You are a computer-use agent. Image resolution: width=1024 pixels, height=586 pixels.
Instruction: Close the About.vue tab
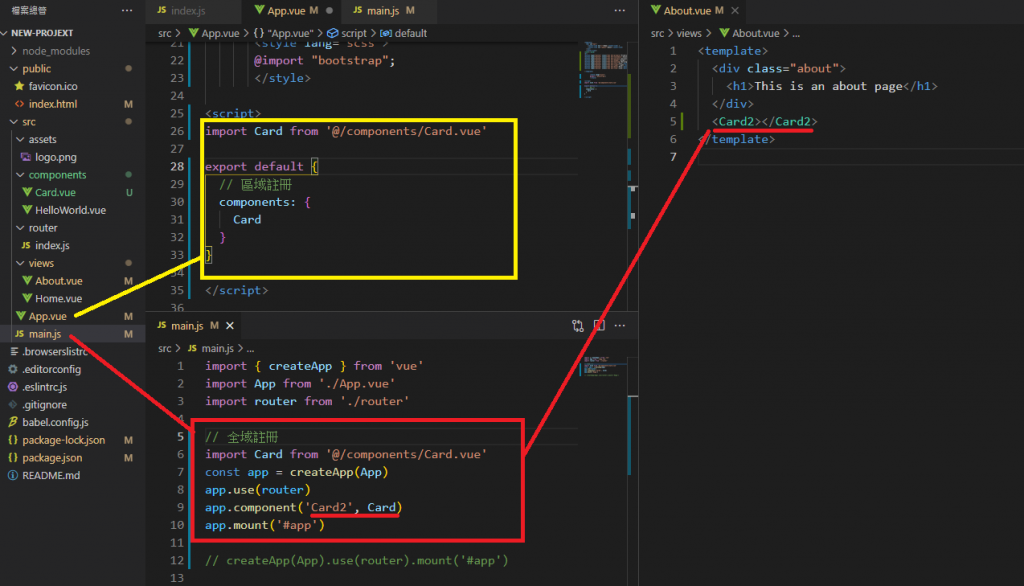click(735, 10)
